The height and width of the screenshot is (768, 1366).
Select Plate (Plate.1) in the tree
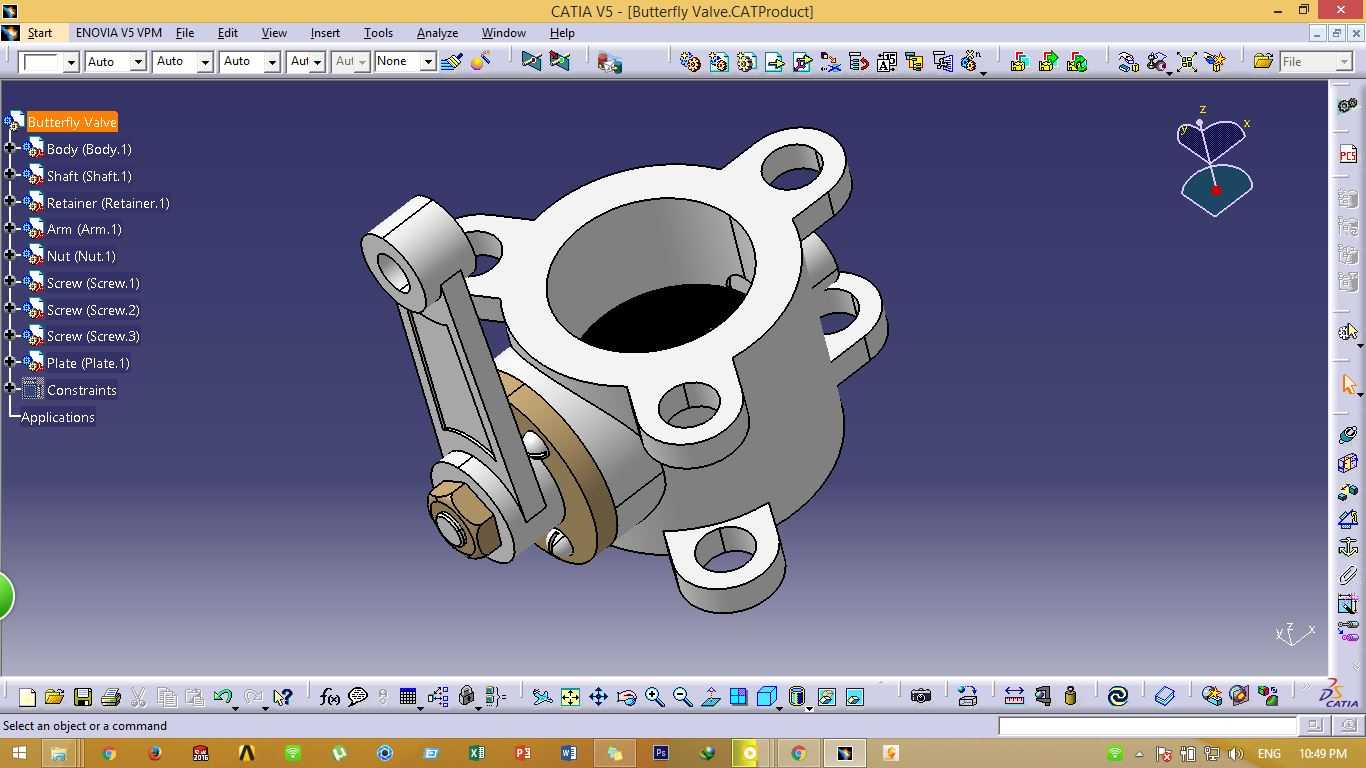coord(88,363)
